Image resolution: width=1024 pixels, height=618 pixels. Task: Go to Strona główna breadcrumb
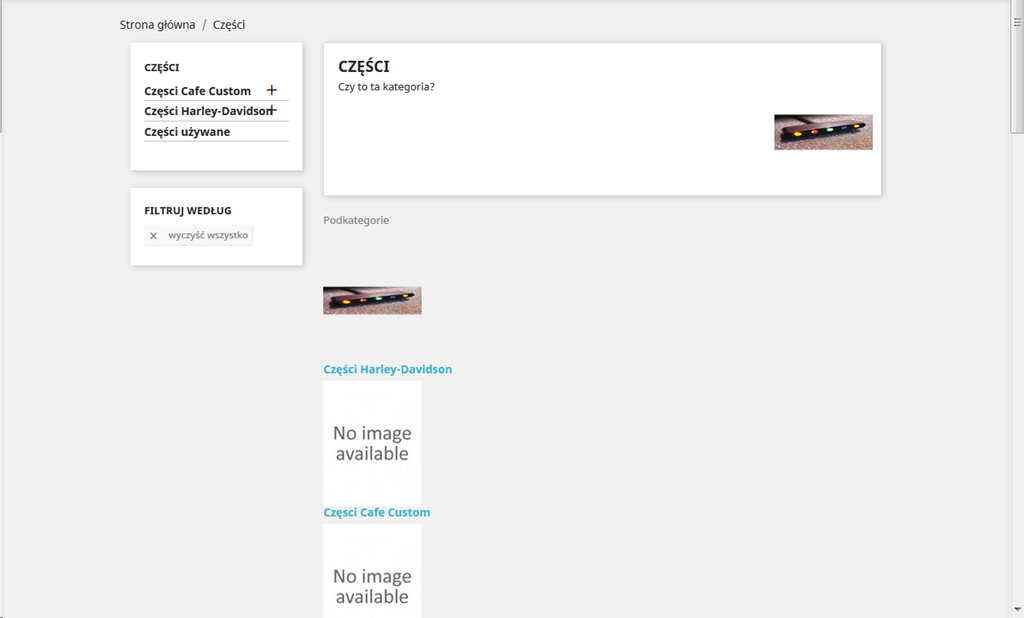pyautogui.click(x=157, y=25)
